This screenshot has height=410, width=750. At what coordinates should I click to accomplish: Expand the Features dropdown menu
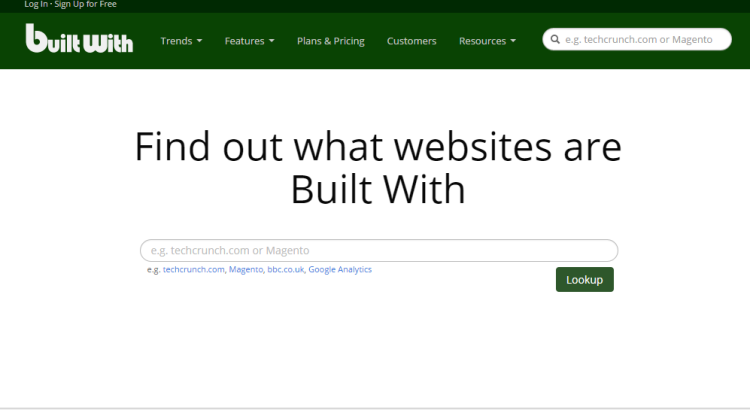250,41
